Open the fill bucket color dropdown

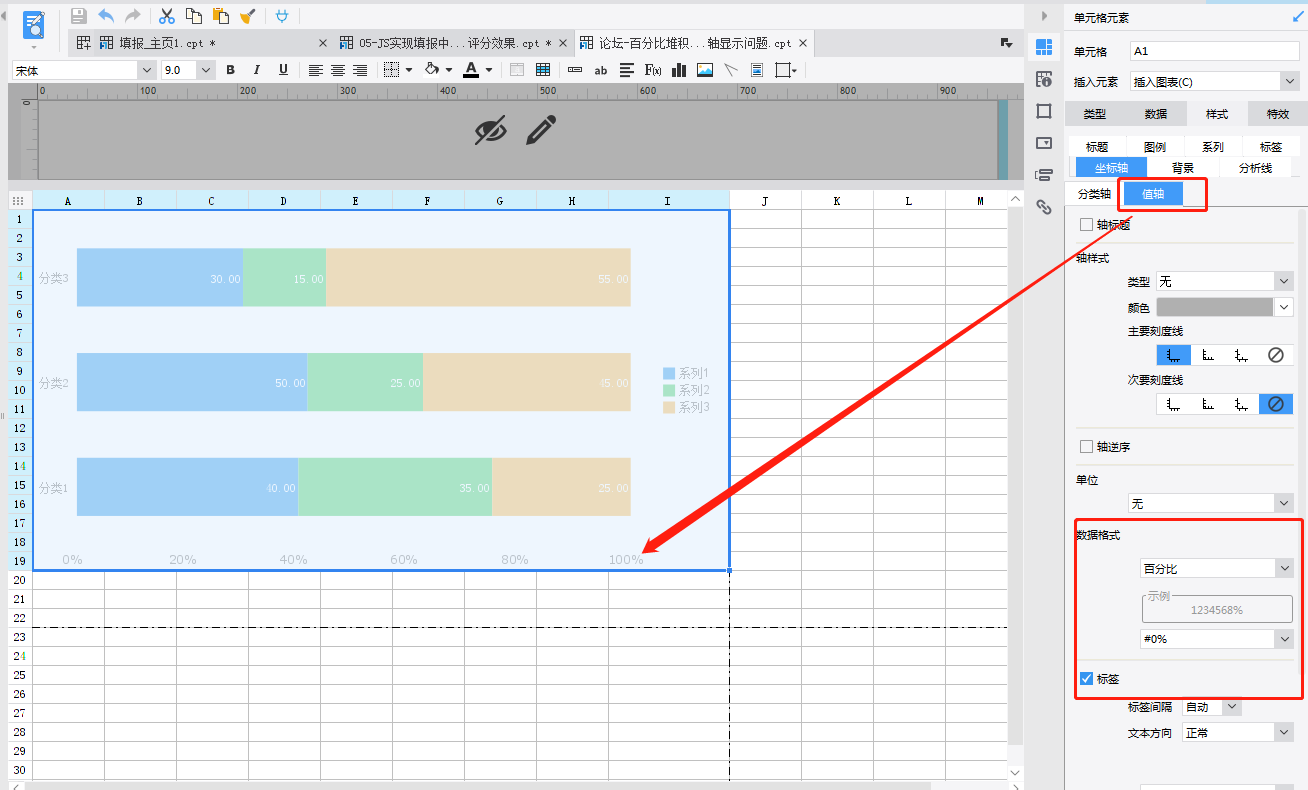click(x=449, y=70)
